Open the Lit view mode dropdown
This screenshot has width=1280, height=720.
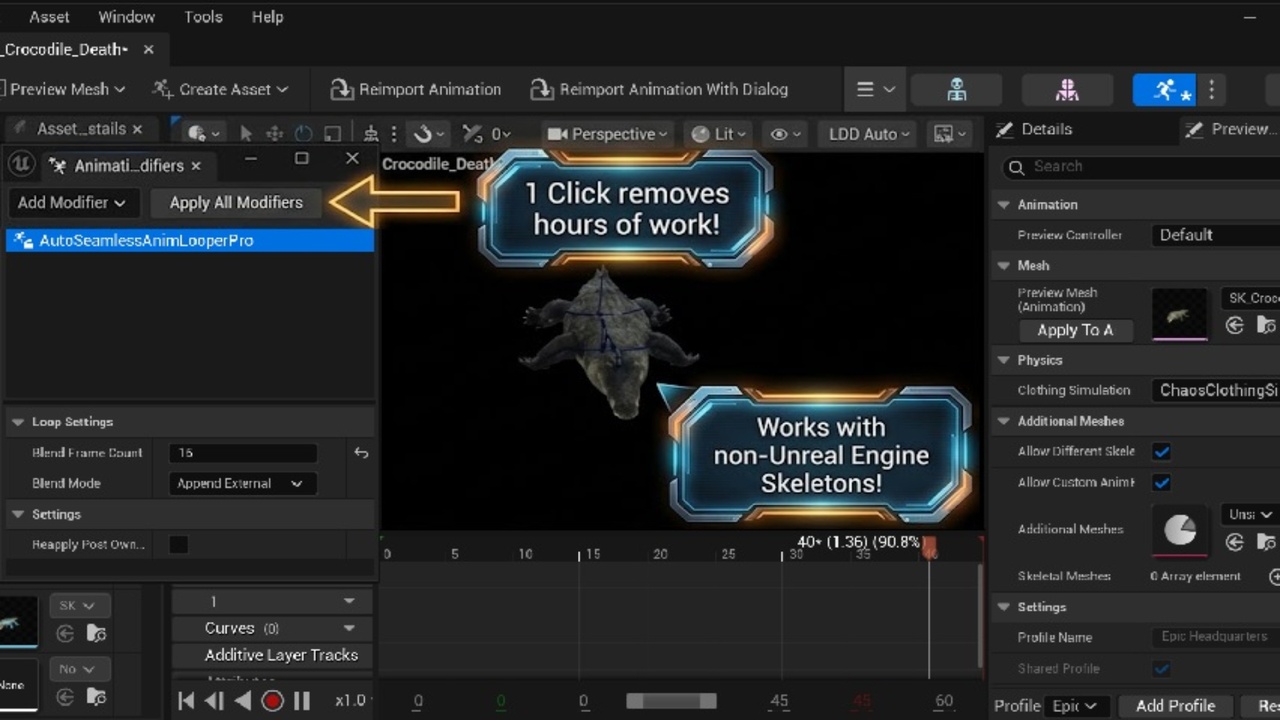pos(719,134)
